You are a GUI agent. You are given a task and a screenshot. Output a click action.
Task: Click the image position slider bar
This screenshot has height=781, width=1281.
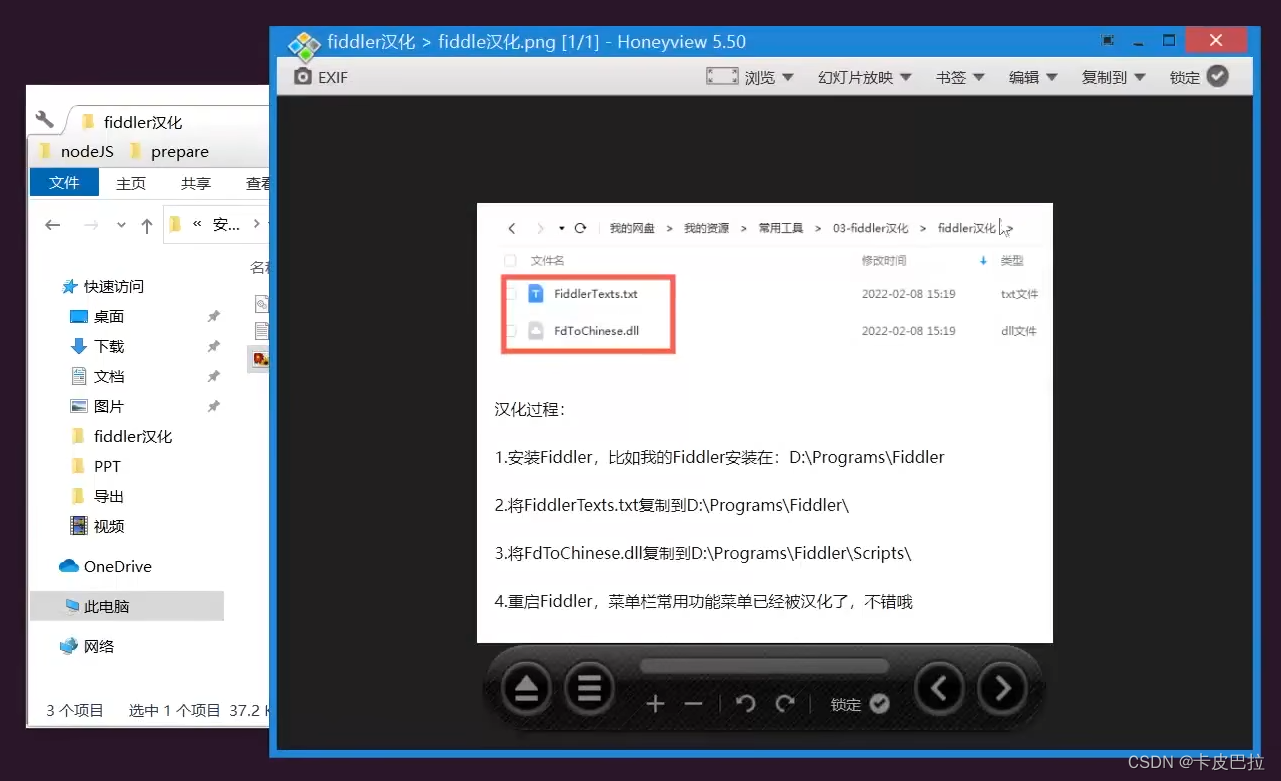point(764,666)
